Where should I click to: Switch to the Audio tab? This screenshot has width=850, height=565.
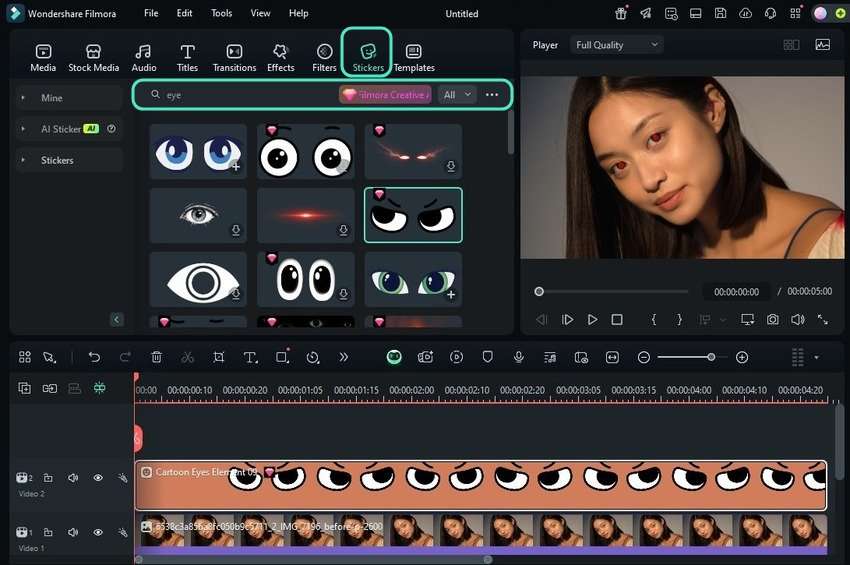tap(144, 58)
